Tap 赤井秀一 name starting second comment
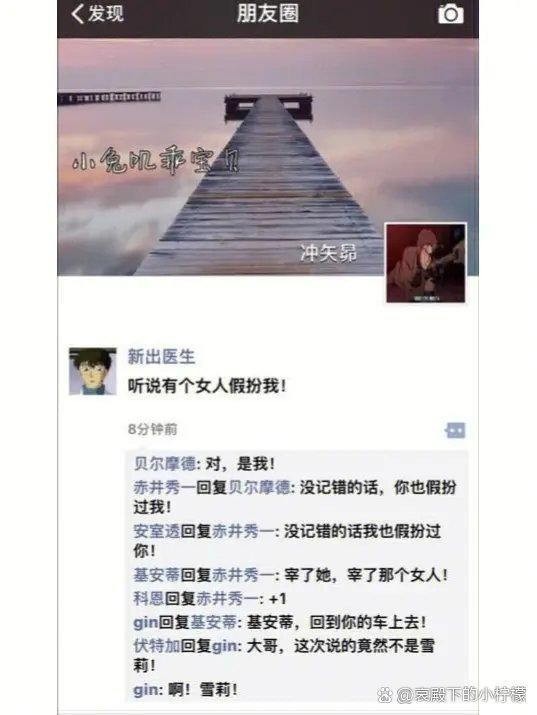537x715 pixels. coord(165,487)
